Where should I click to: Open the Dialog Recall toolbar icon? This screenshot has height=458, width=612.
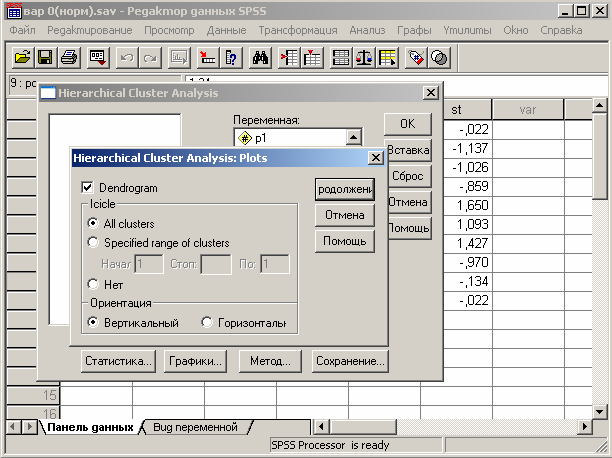(97, 58)
